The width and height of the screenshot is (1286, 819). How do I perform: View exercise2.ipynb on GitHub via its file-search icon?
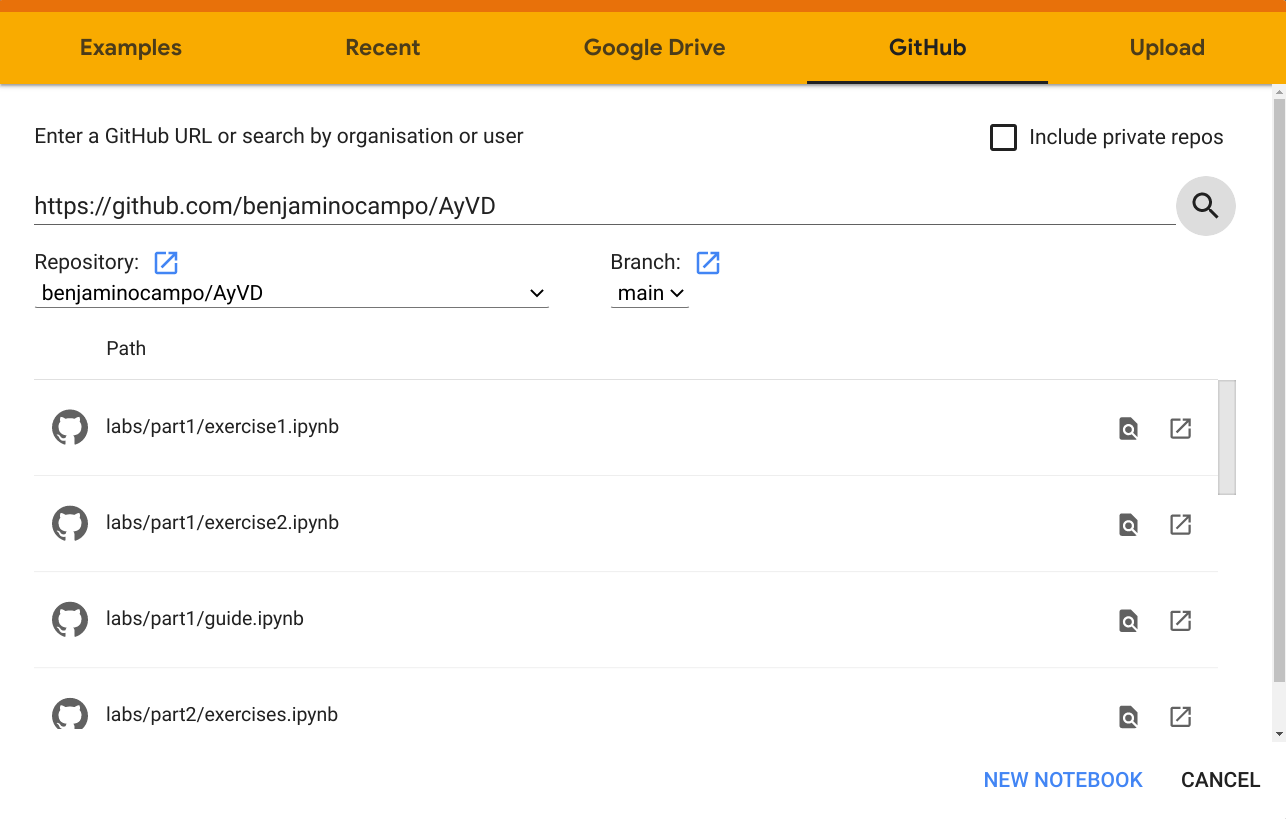pyautogui.click(x=1128, y=524)
